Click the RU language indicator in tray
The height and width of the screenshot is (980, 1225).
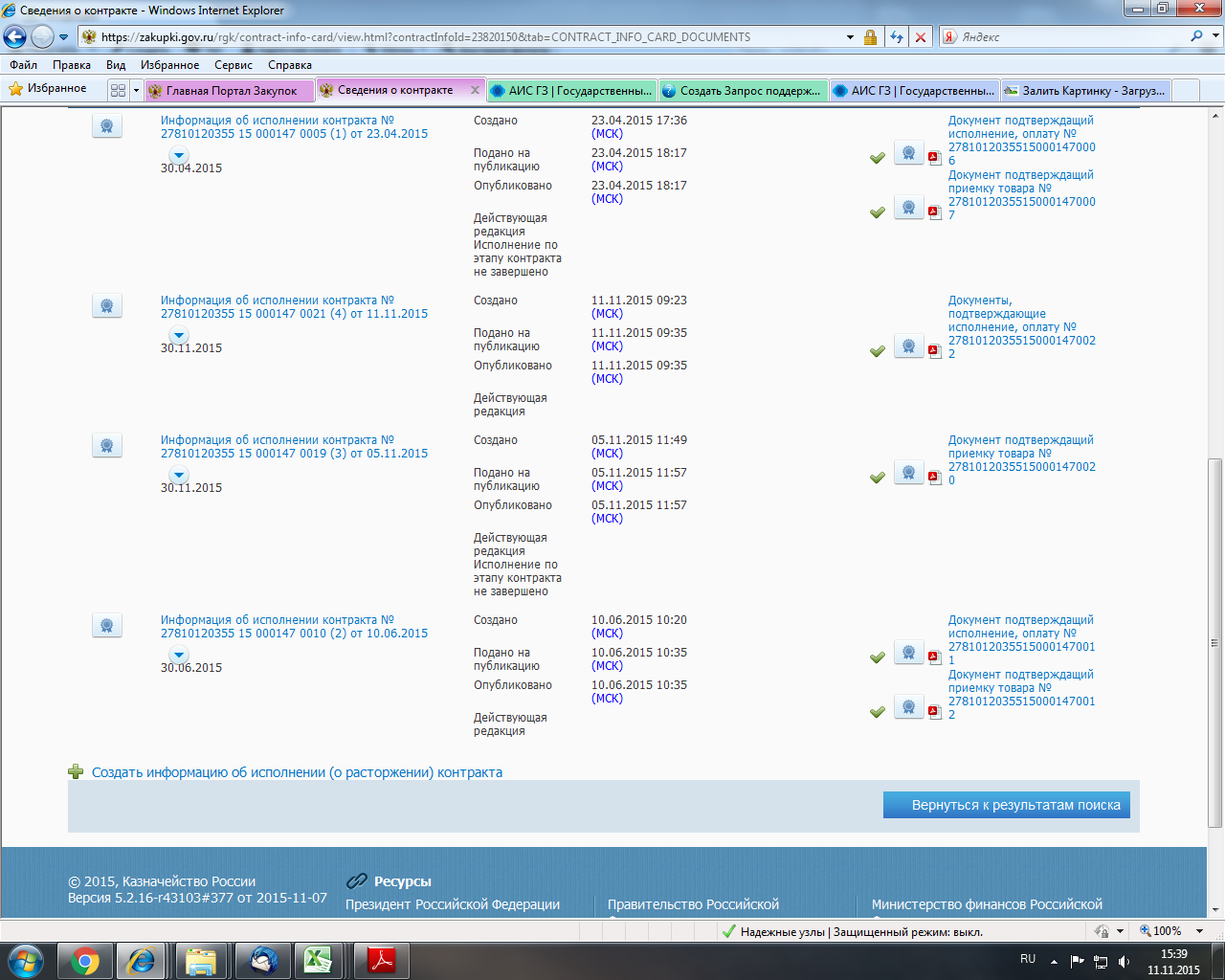click(x=1028, y=959)
